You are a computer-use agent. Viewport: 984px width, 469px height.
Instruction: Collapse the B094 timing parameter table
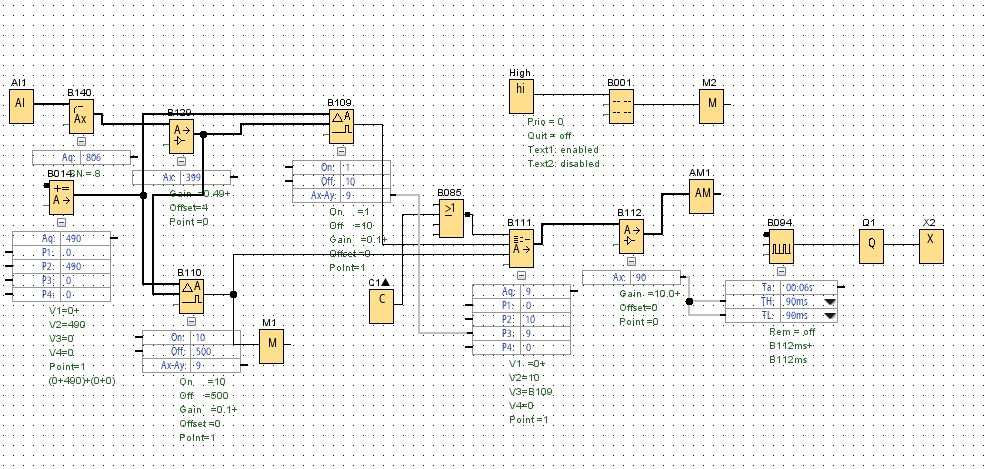pyautogui.click(x=780, y=269)
